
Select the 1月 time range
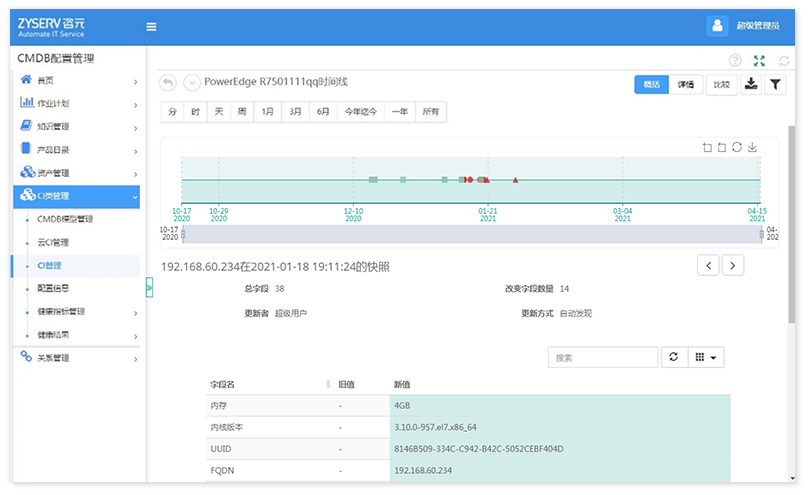[x=268, y=112]
